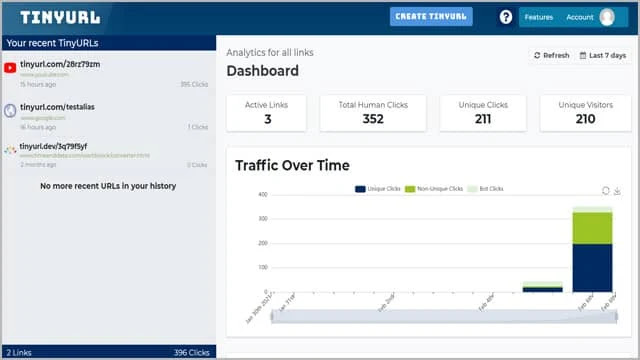Click the YouTube favicon for 28rz79zm link
640x360 pixels.
[10, 68]
